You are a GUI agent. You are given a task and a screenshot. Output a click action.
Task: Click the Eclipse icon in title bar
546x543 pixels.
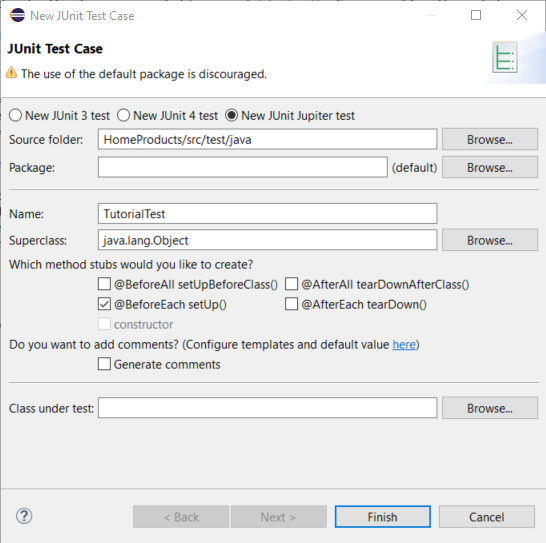pos(17,15)
